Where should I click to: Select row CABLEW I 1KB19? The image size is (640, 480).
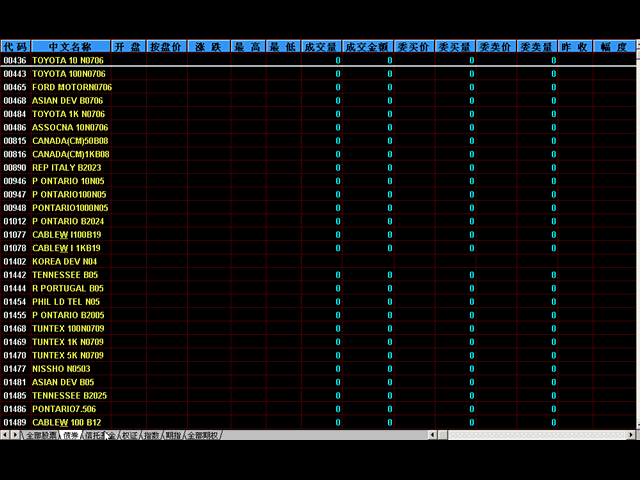[x=318, y=248]
